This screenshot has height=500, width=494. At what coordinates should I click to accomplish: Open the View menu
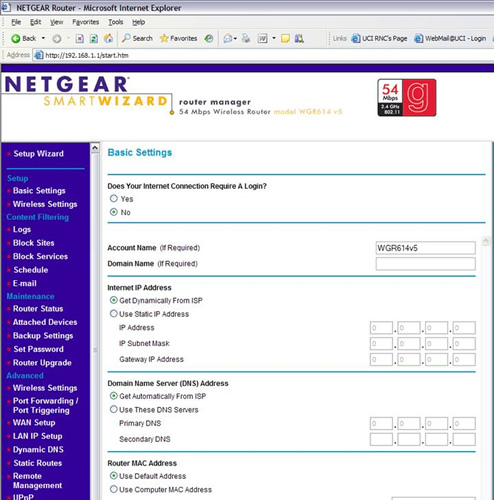(x=56, y=22)
